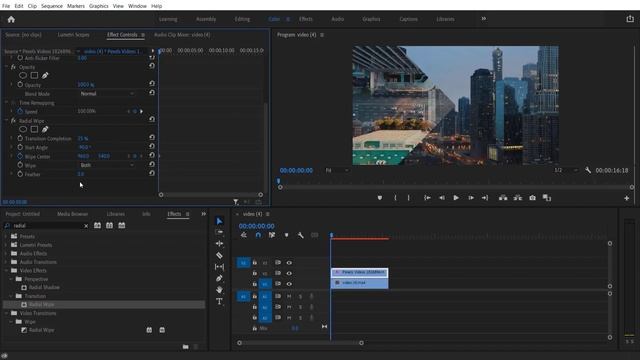Screen dimensions: 640x360
Task: Create a new custom bin in Effects
Action: coord(186,347)
